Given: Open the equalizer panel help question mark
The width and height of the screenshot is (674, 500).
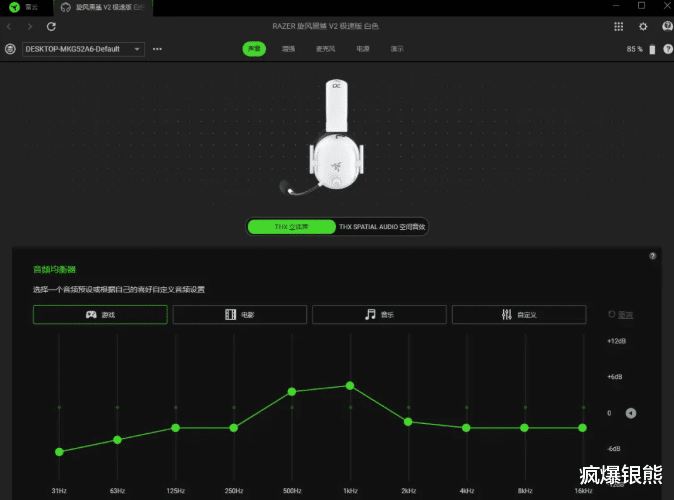Looking at the screenshot, I should pos(653,256).
